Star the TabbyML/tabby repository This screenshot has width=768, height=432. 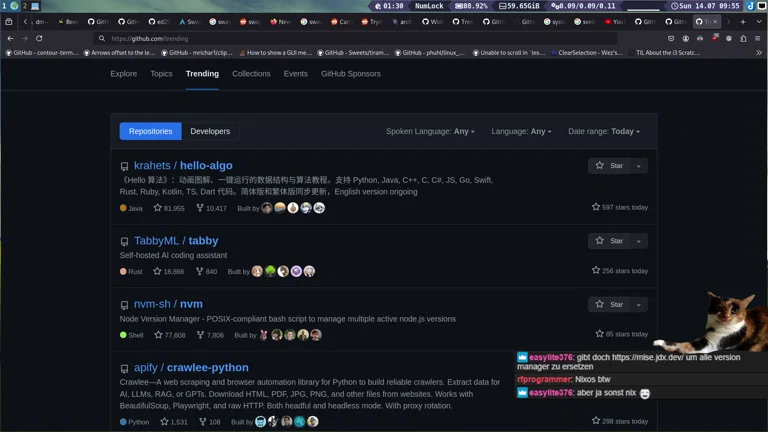pyautogui.click(x=610, y=241)
